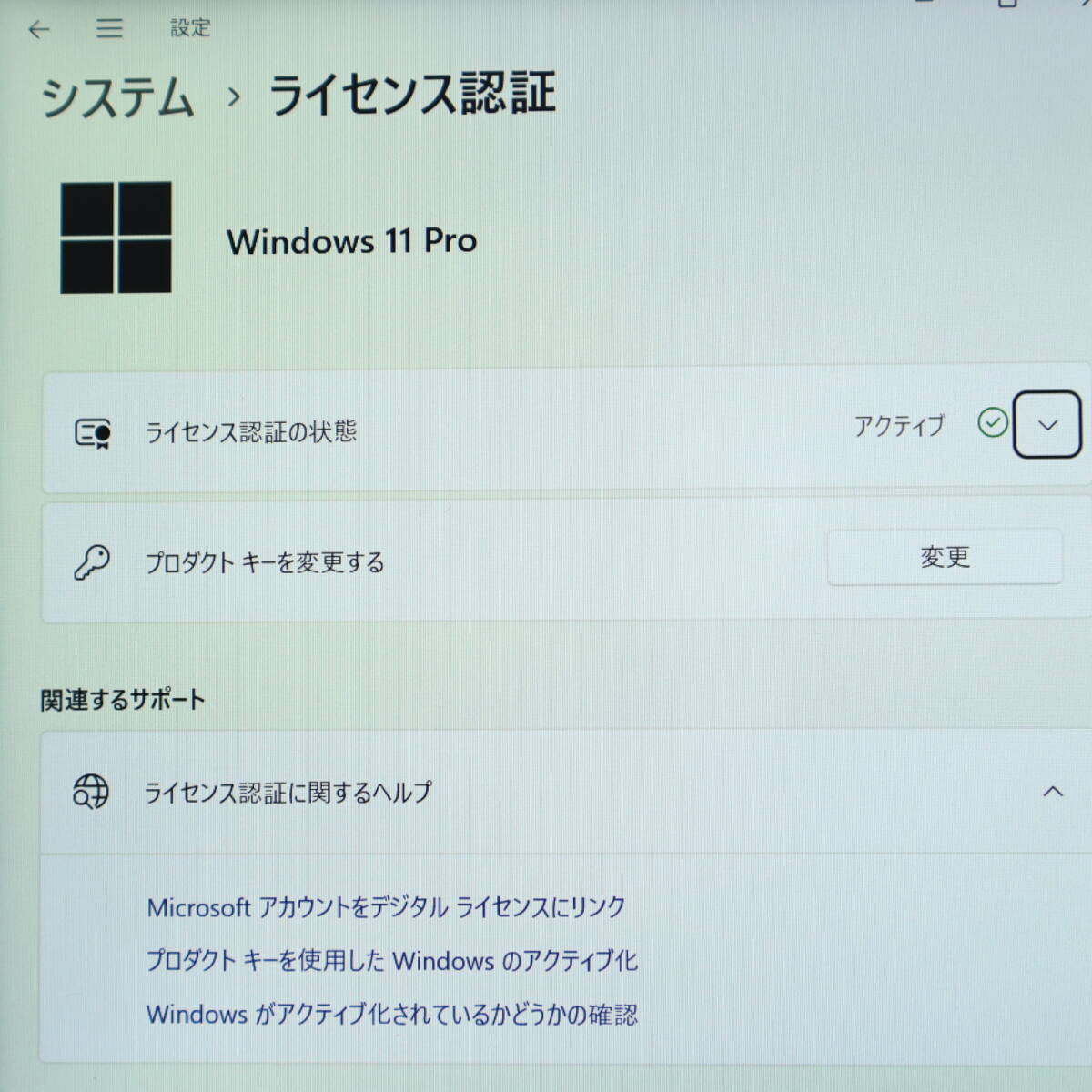
Task: Click the 関連するサポート heading
Action: (123, 700)
